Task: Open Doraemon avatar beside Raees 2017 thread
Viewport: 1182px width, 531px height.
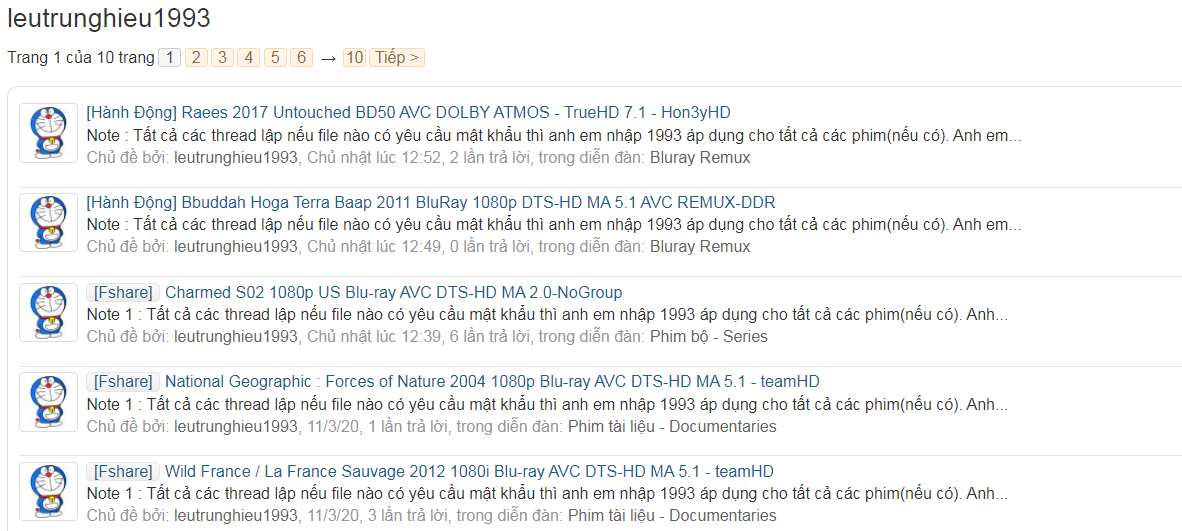Action: [48, 133]
